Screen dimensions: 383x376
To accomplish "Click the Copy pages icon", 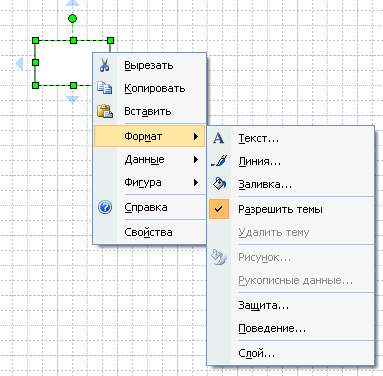I will pyautogui.click(x=105, y=88).
